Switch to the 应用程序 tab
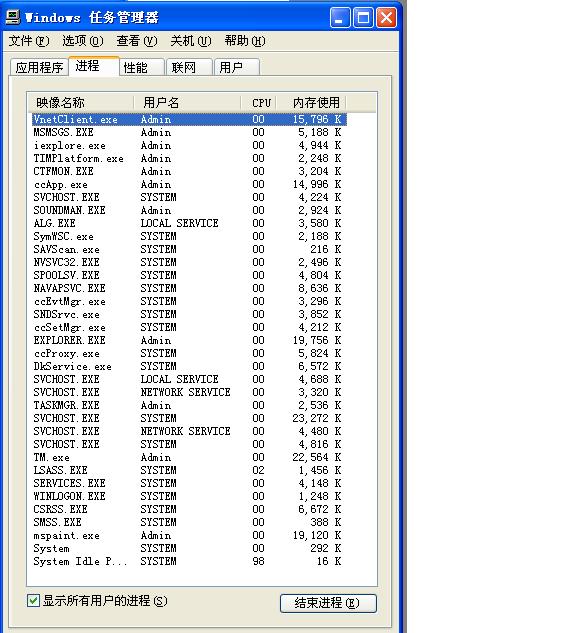This screenshot has width=576, height=633. 39,67
